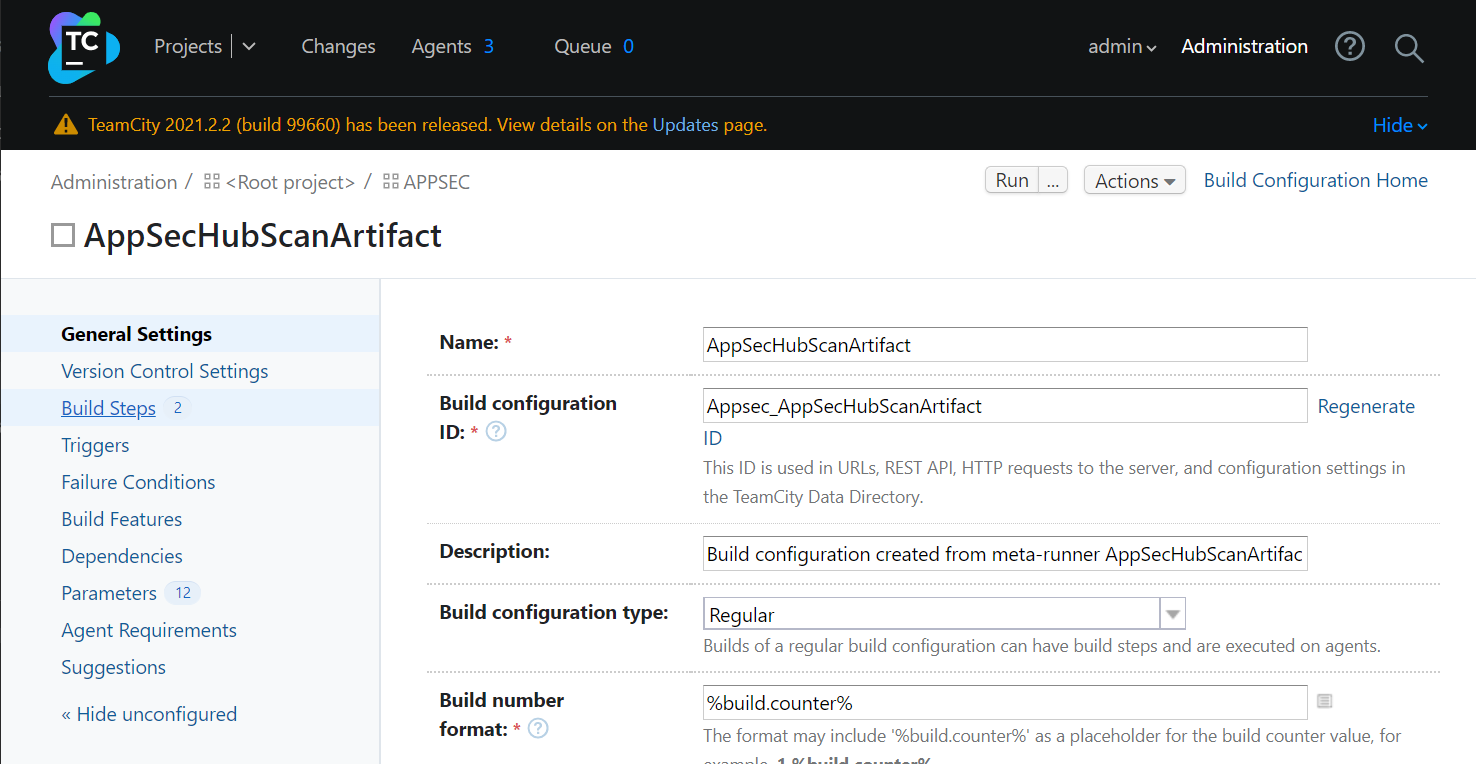Click help icon beside Build configuration ID
This screenshot has width=1476, height=764.
pyautogui.click(x=496, y=432)
